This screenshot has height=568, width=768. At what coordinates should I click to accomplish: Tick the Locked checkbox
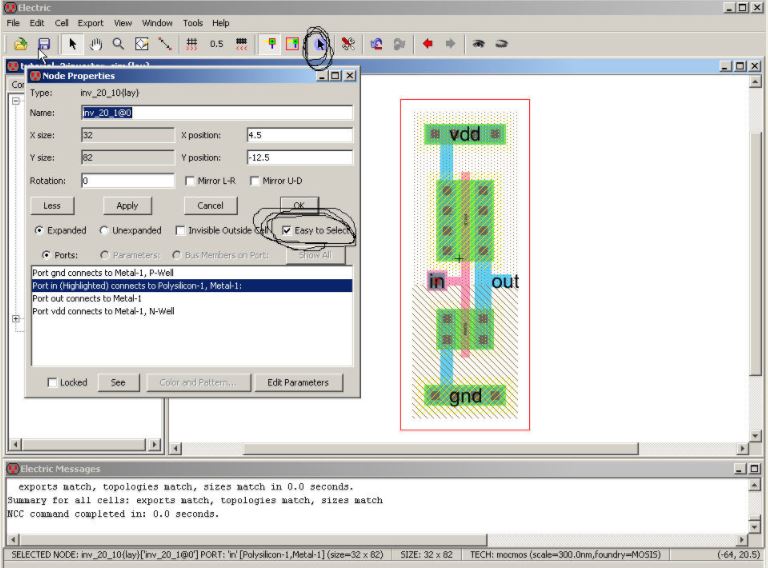(52, 382)
